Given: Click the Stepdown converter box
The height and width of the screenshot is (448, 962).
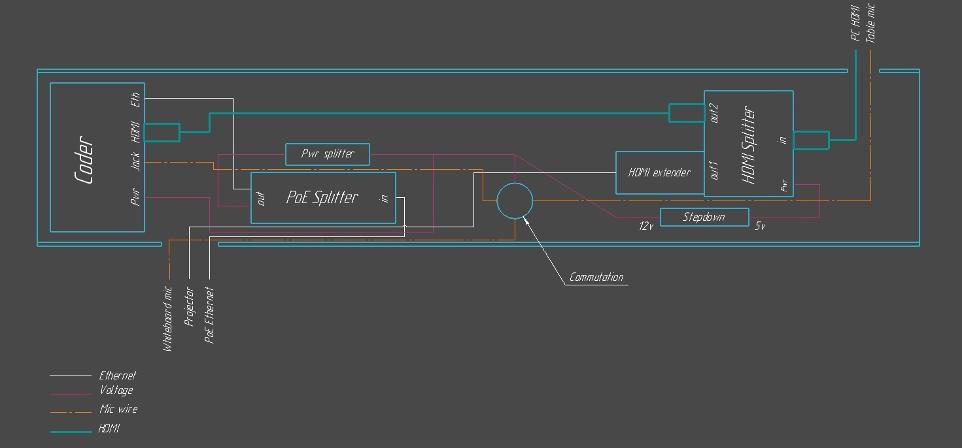Looking at the screenshot, I should 704,217.
